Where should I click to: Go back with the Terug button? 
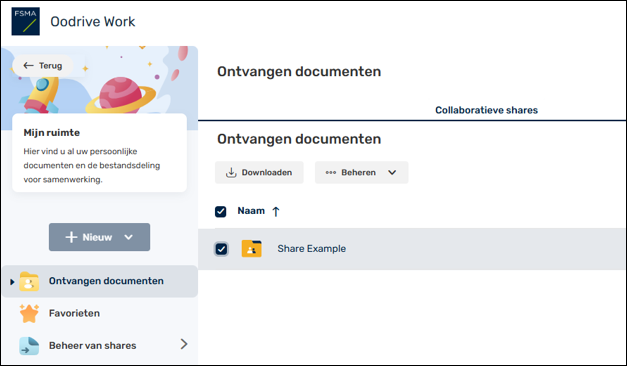(x=43, y=66)
